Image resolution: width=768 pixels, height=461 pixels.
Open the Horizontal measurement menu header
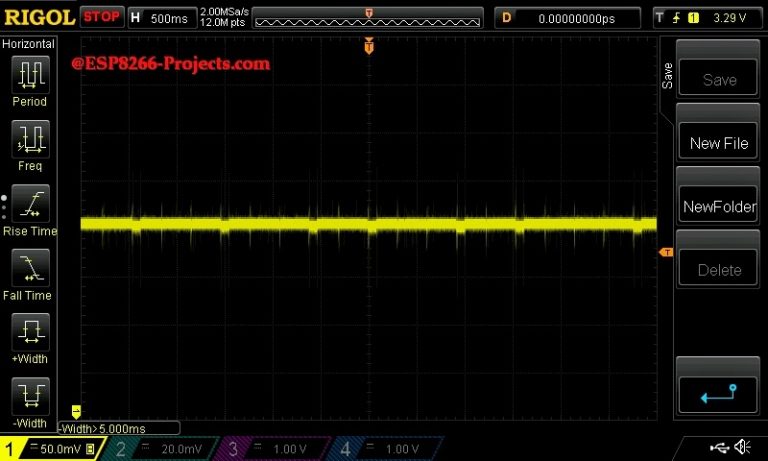point(28,45)
